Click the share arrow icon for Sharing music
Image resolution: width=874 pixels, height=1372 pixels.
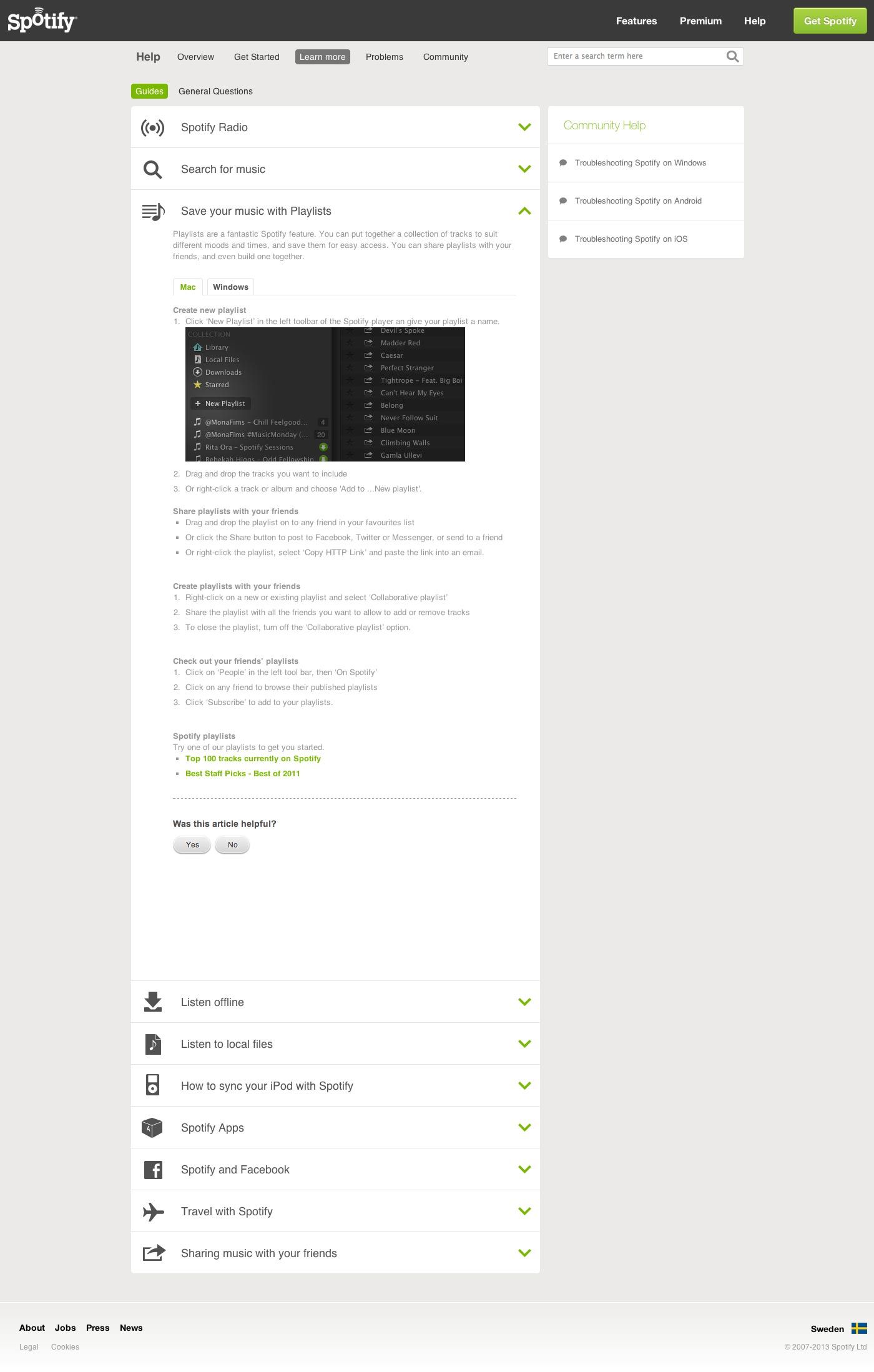coord(154,1253)
